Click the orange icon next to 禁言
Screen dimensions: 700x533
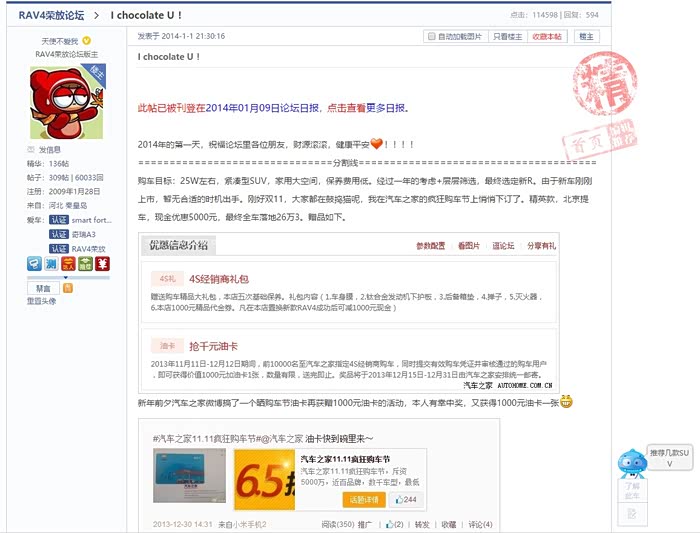click(67, 288)
